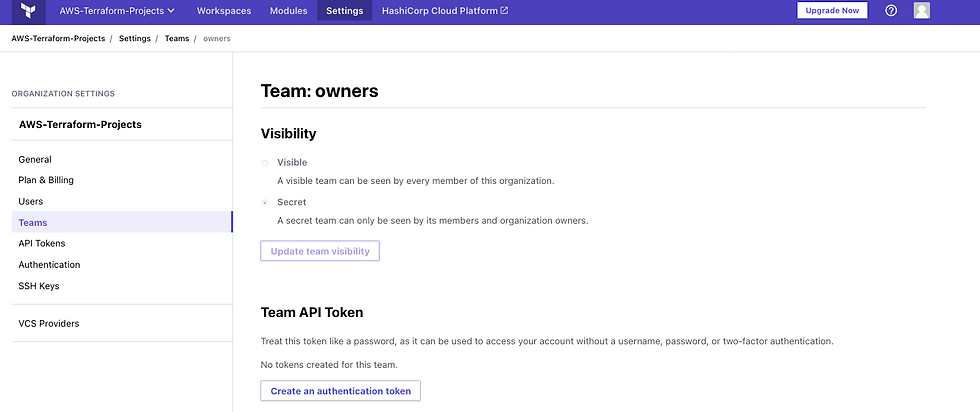
Task: Click the Upgrade Now button
Action: tap(832, 11)
